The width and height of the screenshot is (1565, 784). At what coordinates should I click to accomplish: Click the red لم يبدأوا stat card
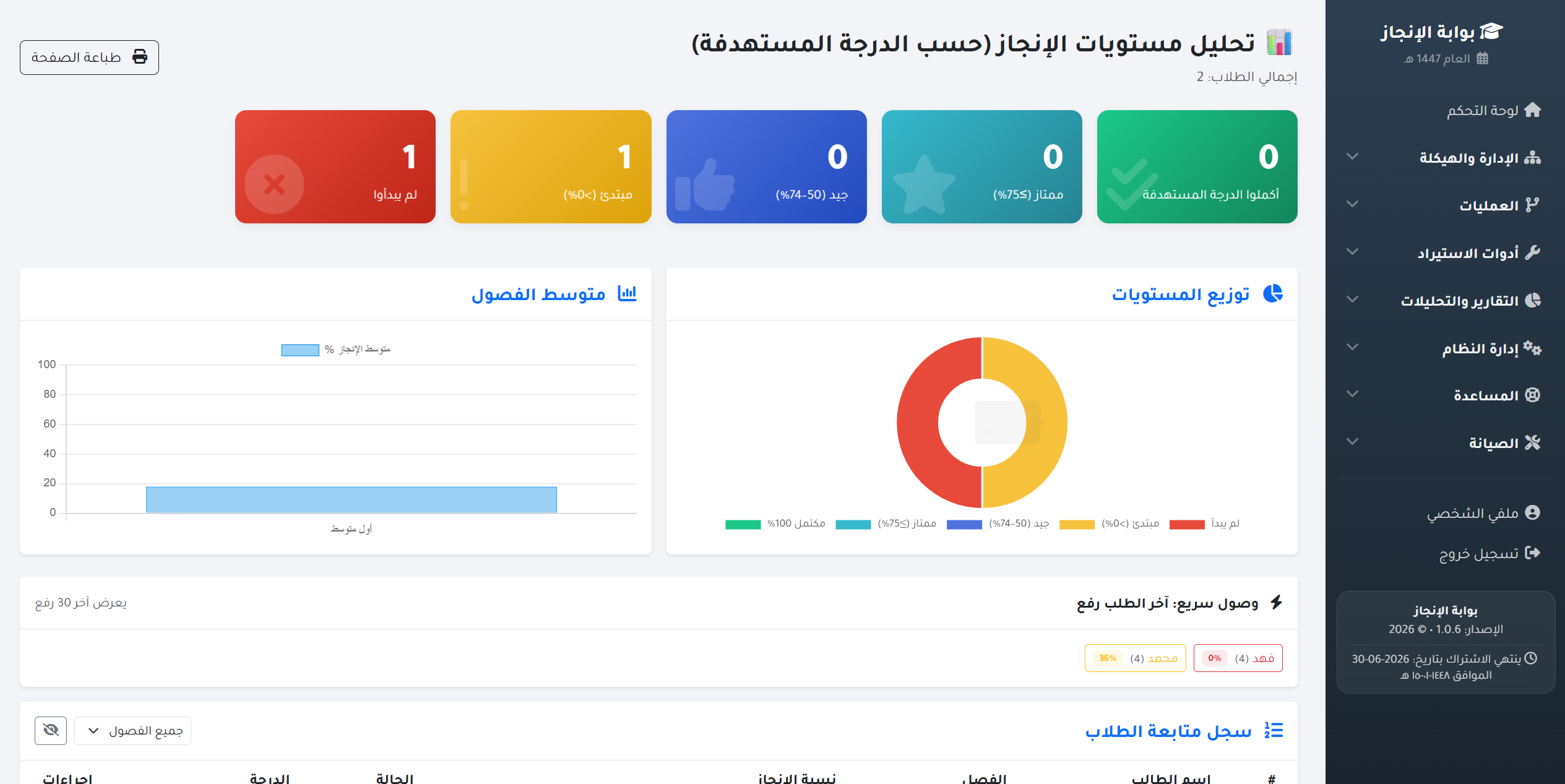335,166
